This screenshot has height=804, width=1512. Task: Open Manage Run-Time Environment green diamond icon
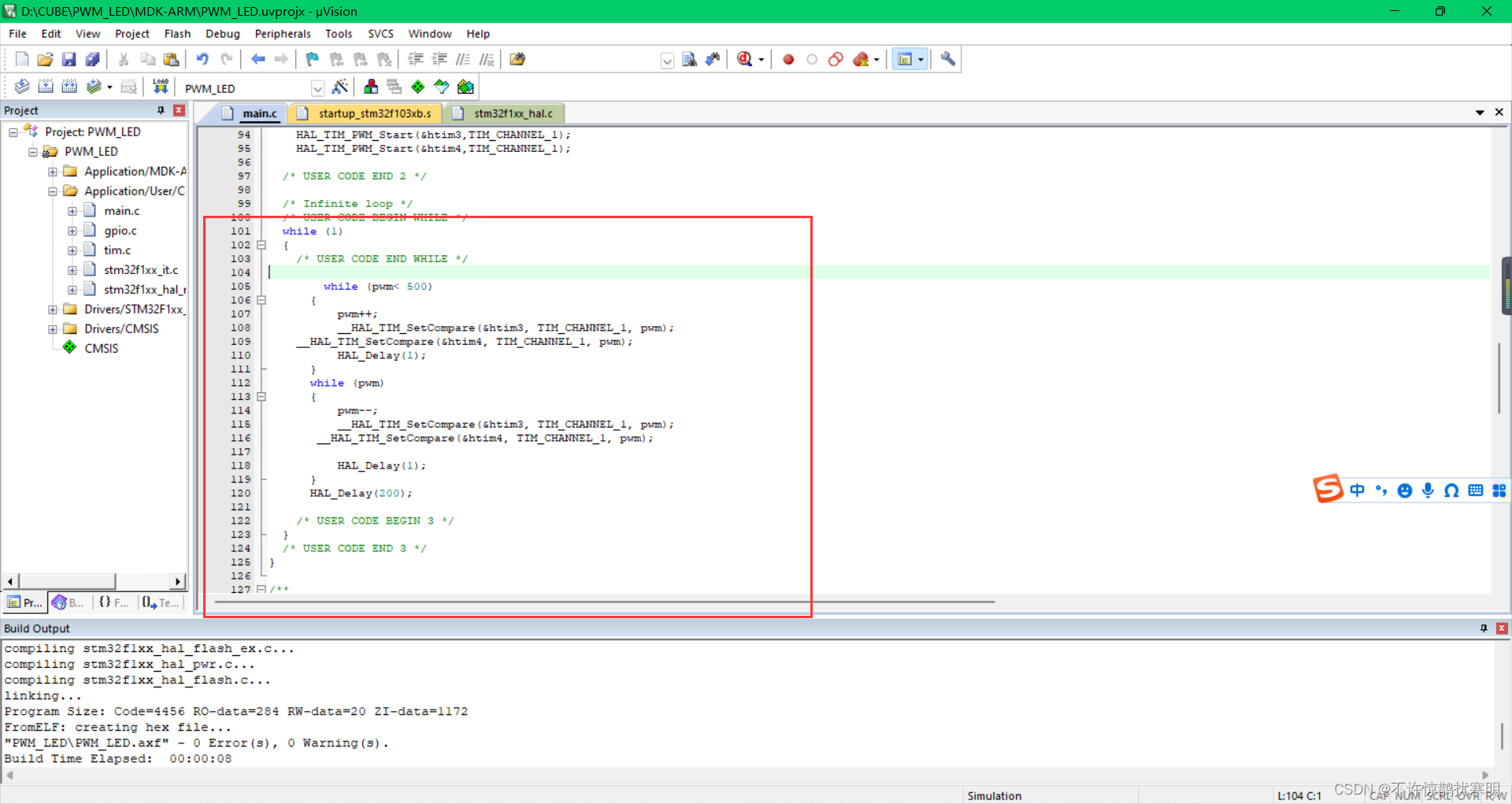point(418,87)
